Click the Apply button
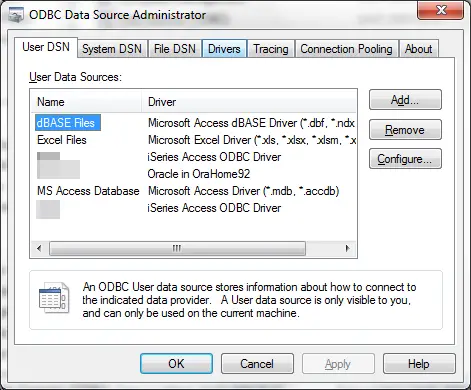Image resolution: width=471 pixels, height=390 pixels. [x=338, y=364]
